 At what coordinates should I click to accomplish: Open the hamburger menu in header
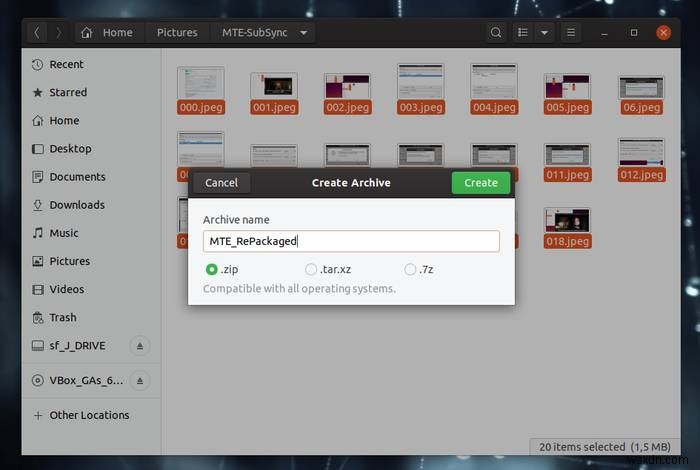point(571,33)
